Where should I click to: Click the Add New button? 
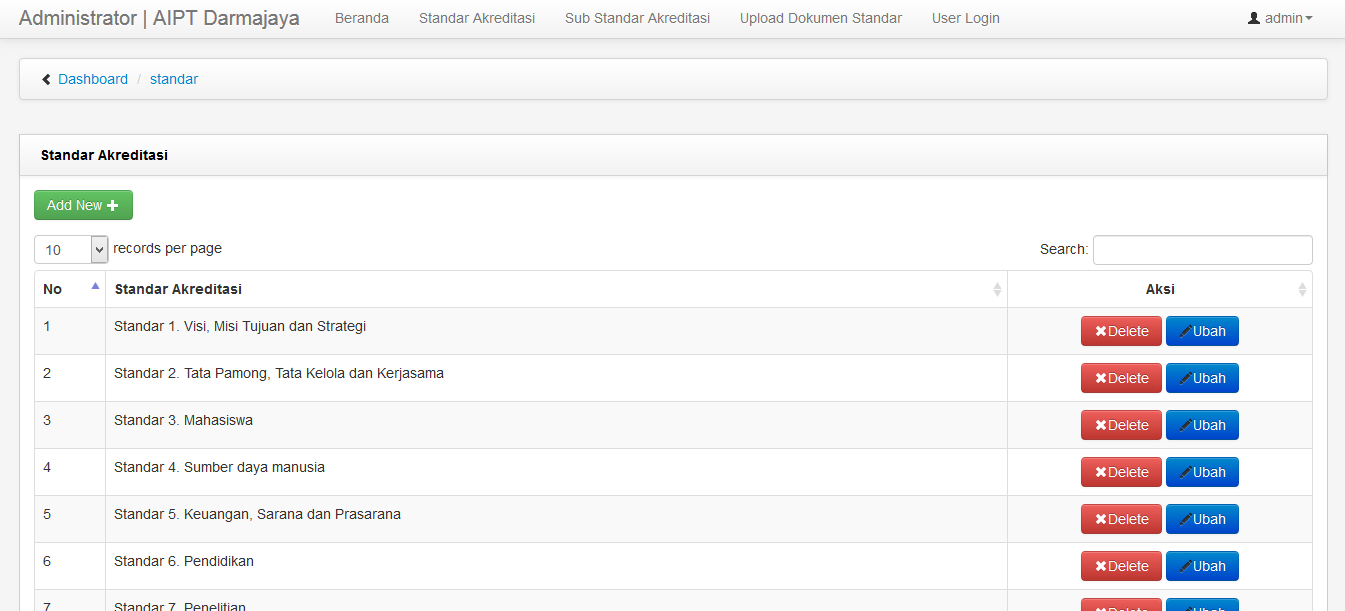click(x=83, y=205)
